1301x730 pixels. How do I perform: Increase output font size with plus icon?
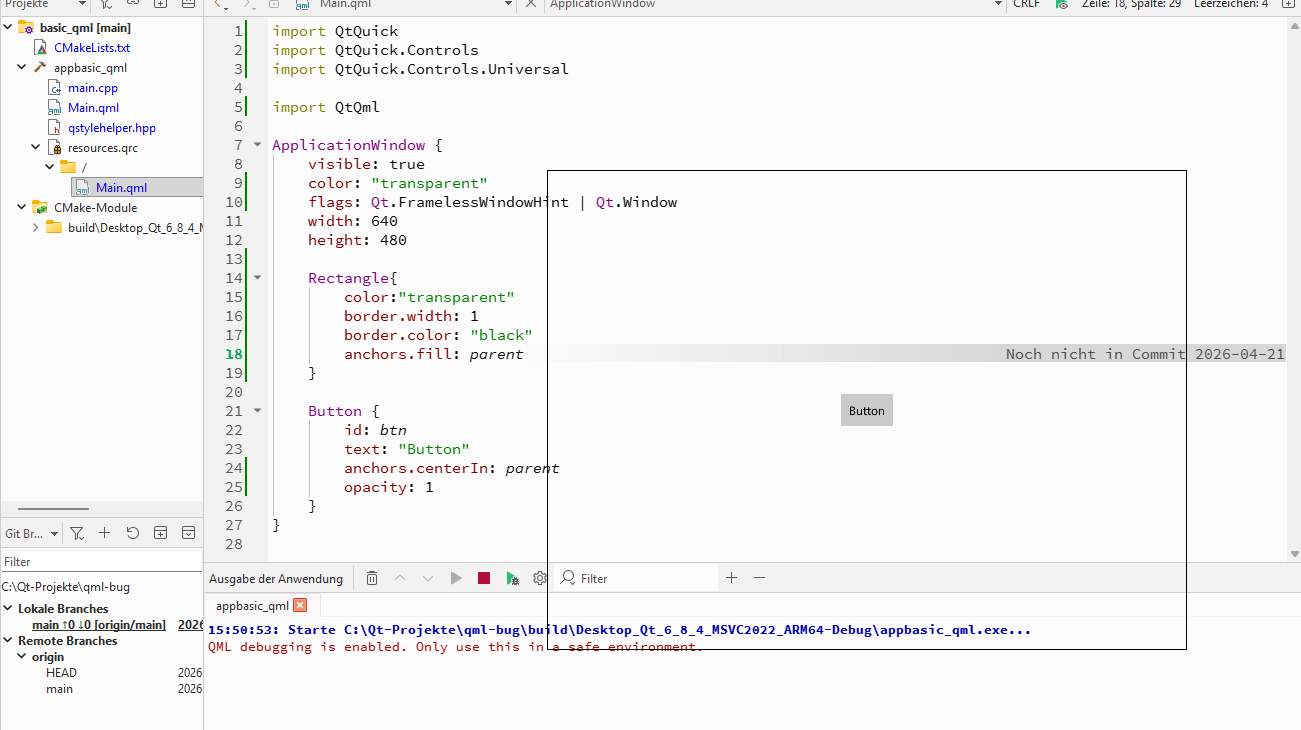pyautogui.click(x=731, y=578)
